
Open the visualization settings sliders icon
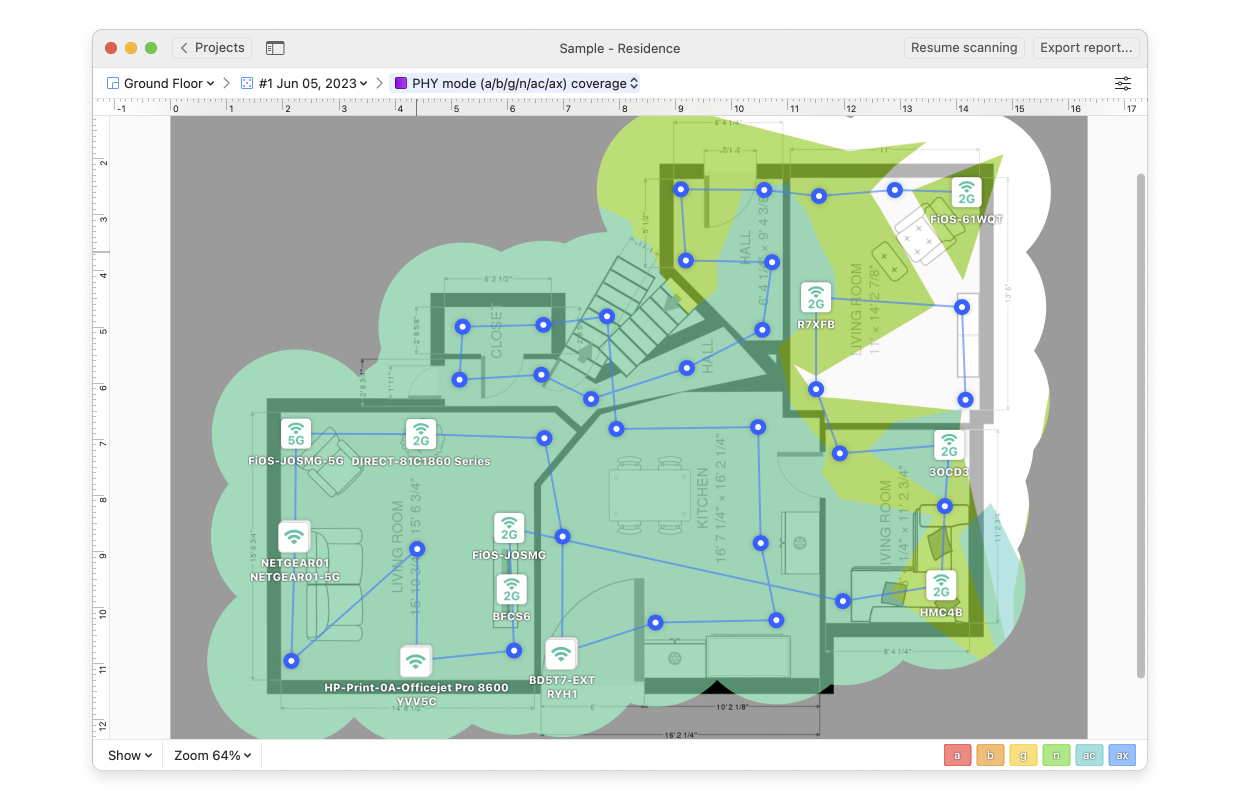tap(1124, 84)
